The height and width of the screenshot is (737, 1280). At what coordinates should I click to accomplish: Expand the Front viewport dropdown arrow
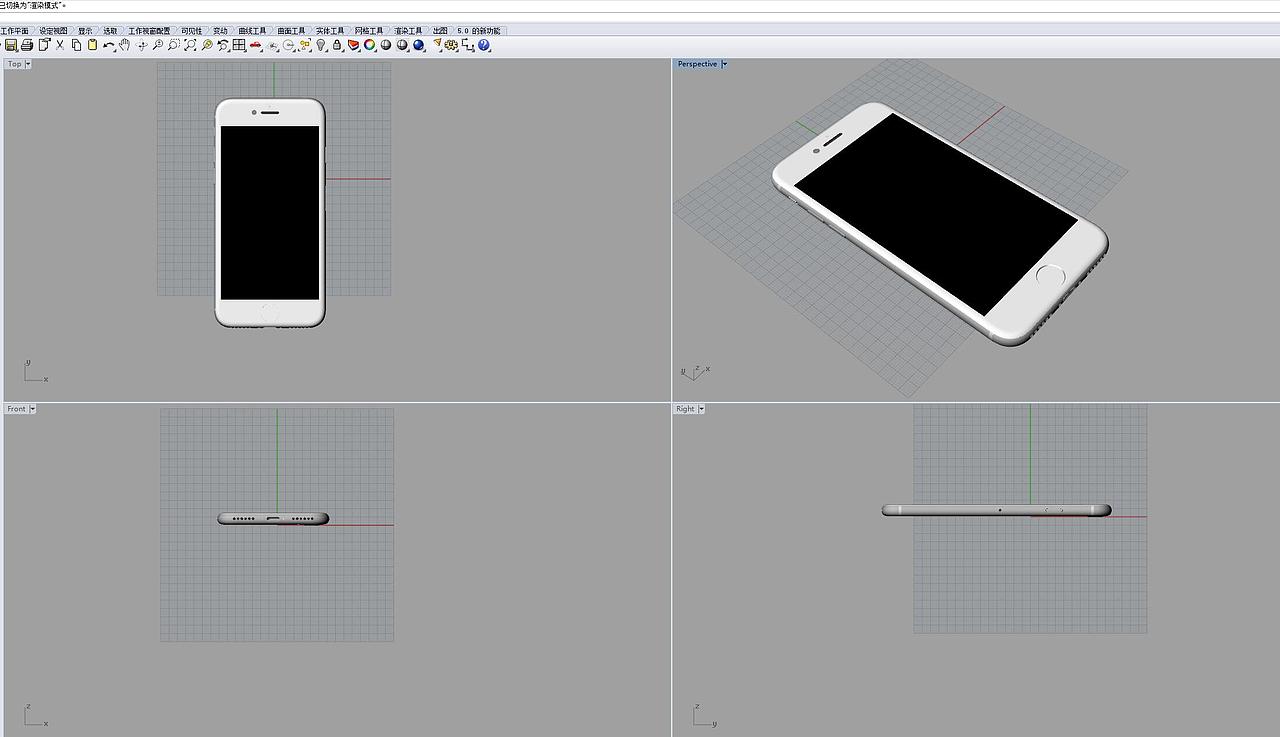(33, 408)
